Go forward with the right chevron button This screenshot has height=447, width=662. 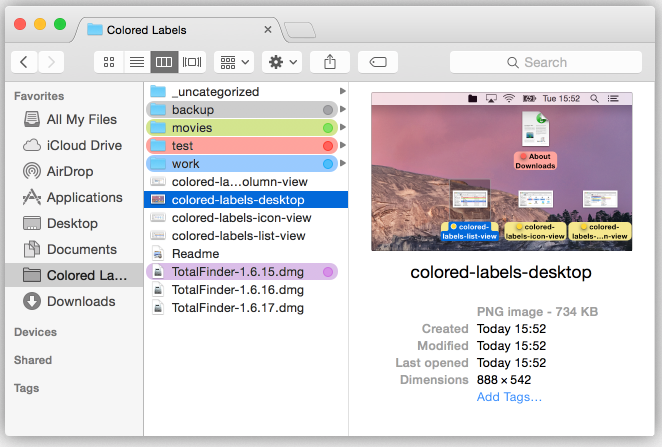pos(51,62)
